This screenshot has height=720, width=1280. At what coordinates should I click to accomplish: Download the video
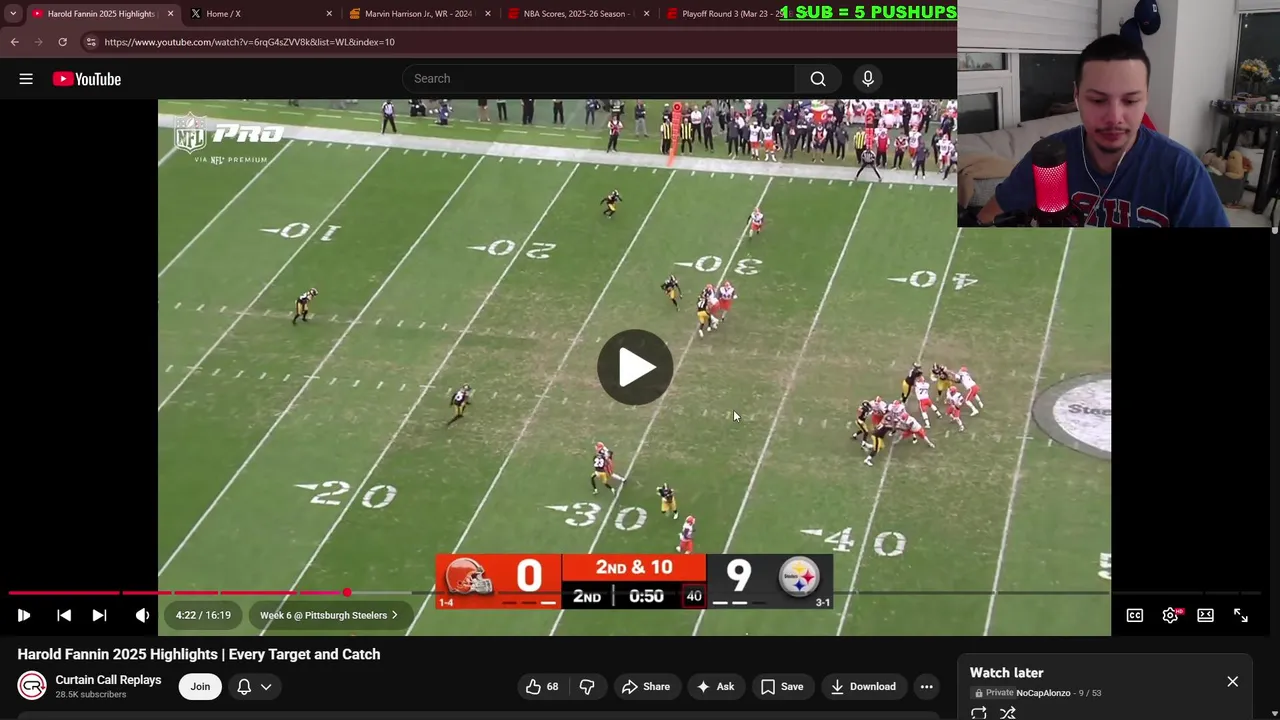tap(862, 686)
